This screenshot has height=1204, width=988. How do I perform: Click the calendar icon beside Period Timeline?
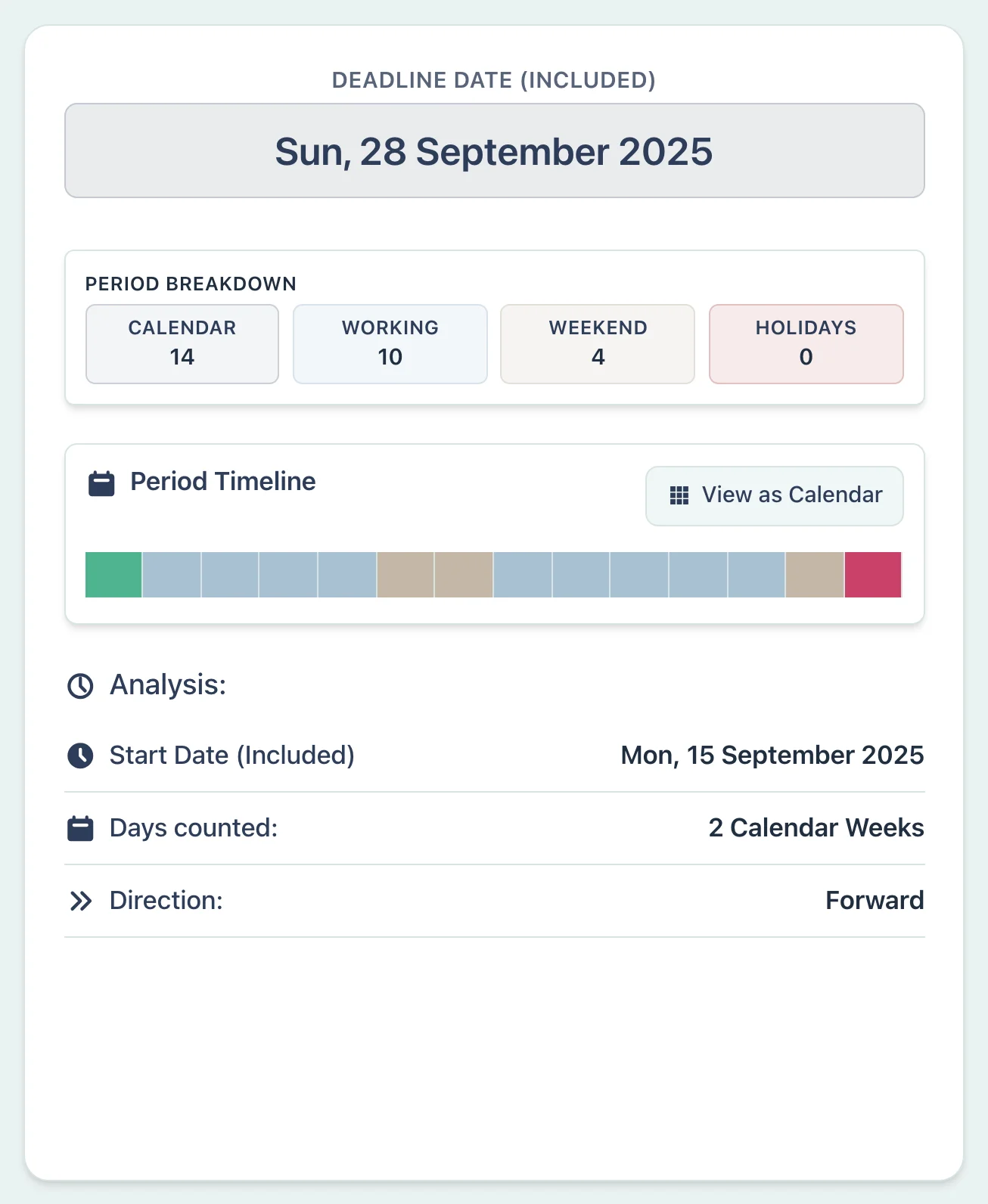(x=101, y=482)
